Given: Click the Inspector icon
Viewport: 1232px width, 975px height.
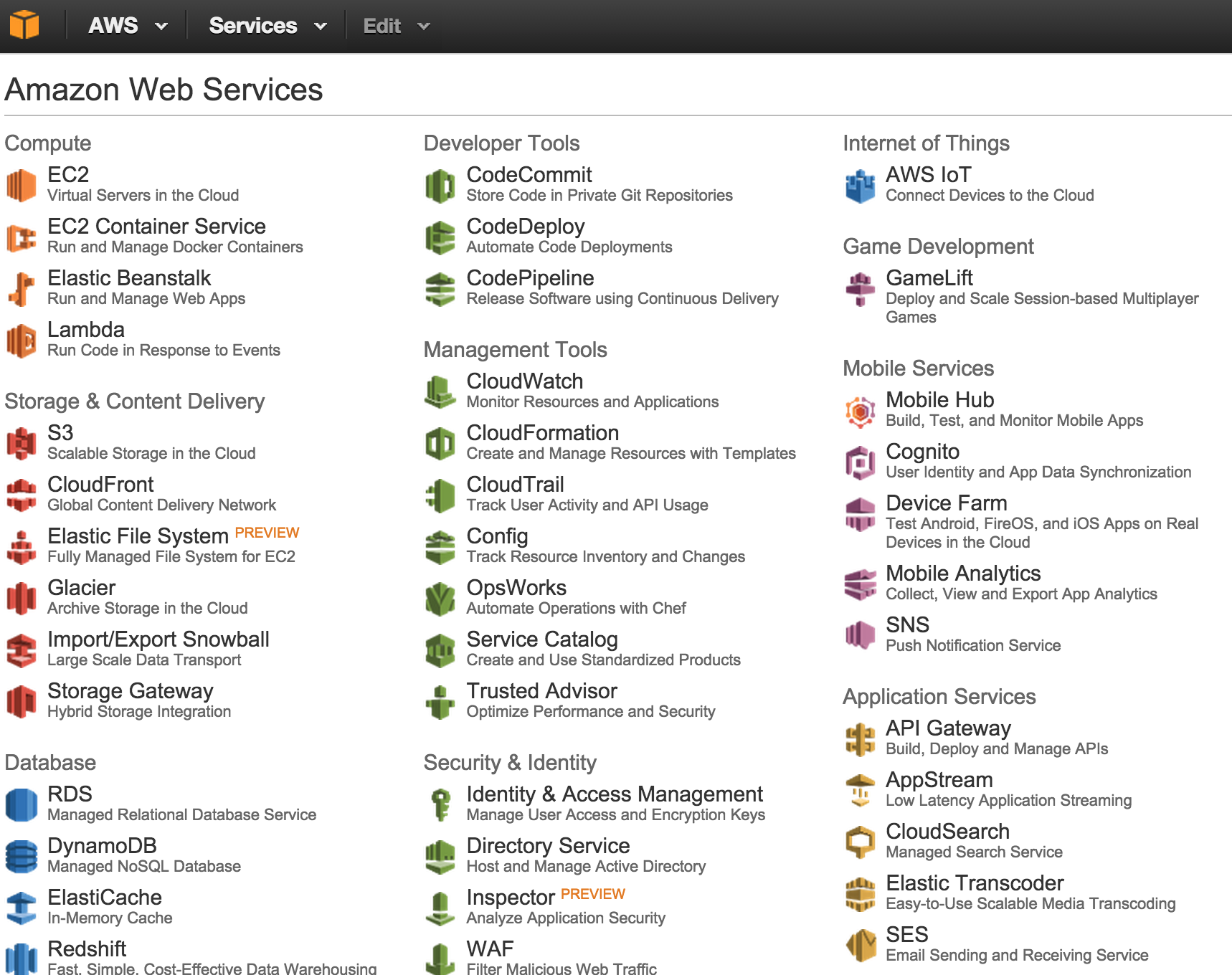Looking at the screenshot, I should point(440,908).
